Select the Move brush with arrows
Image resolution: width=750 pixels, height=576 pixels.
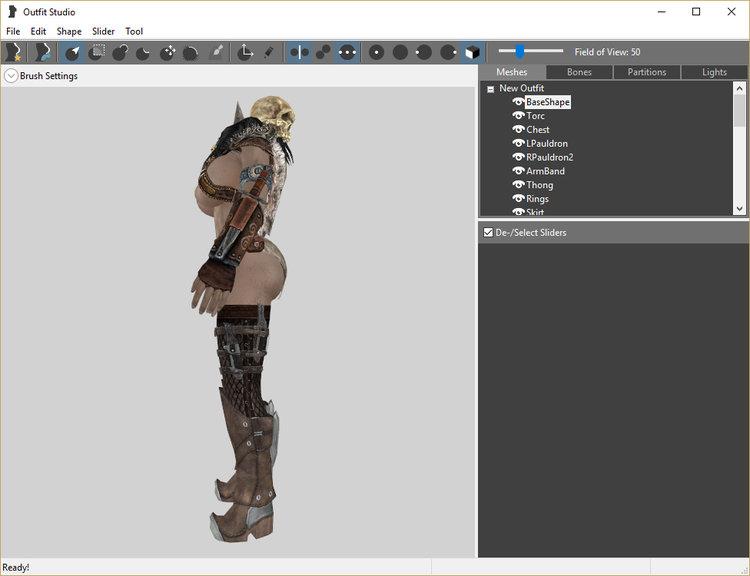(x=167, y=52)
